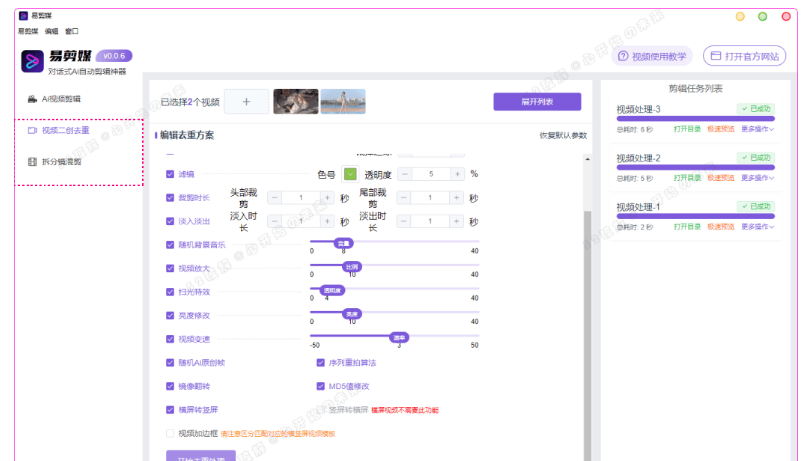
Task: Click the 已成功 badge of 视频处理-3
Action: (756, 109)
